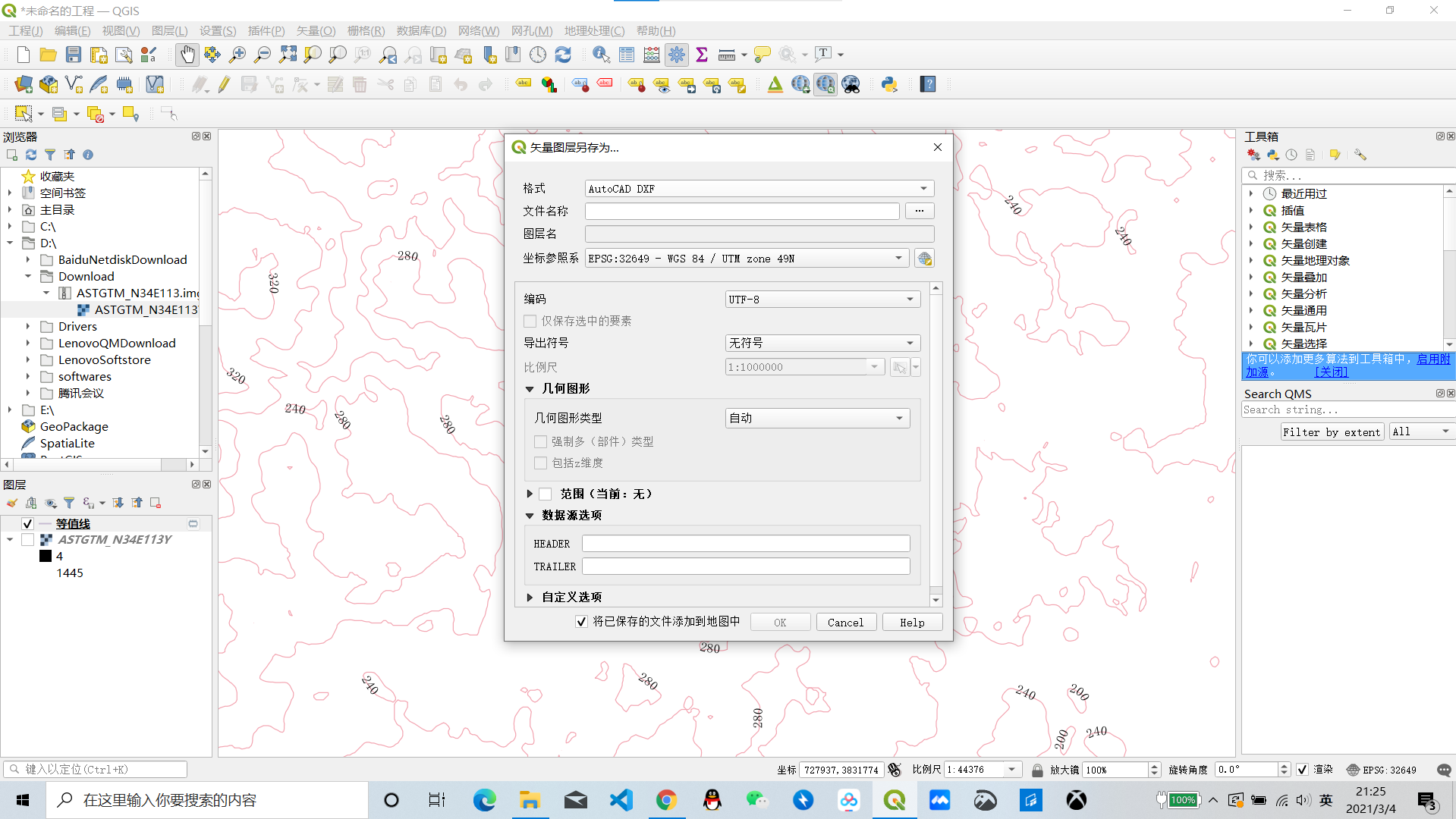The width and height of the screenshot is (1456, 819).
Task: Click the black color swatch under 等值线
Action: point(45,556)
